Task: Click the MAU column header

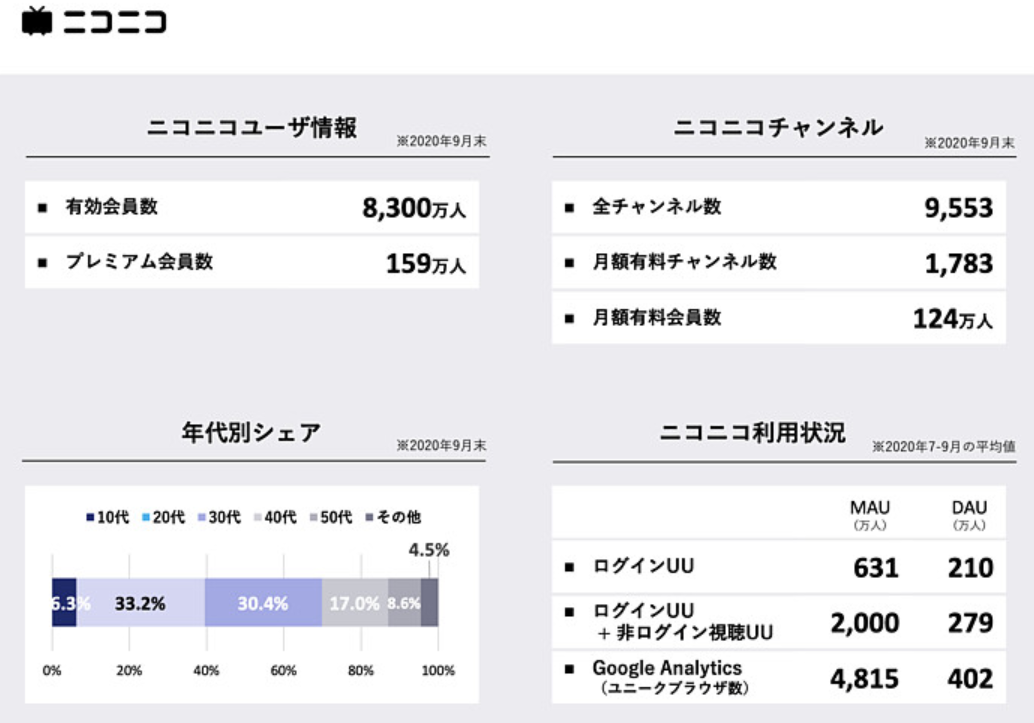Action: click(x=869, y=508)
